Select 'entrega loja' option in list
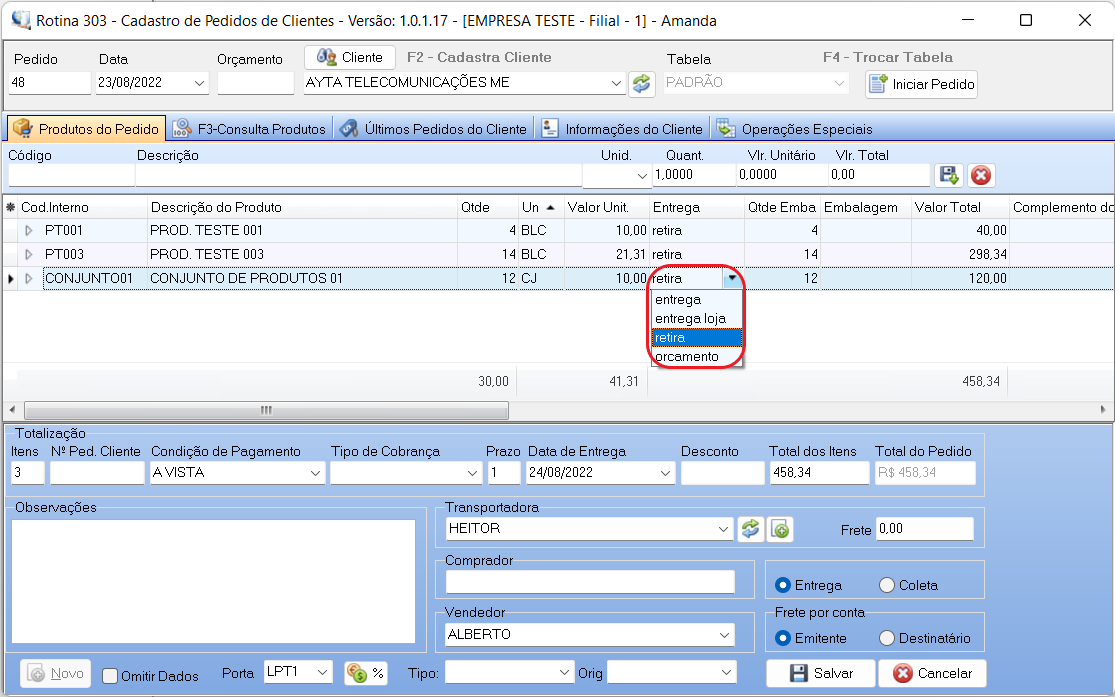The height and width of the screenshot is (697, 1115). (x=696, y=319)
